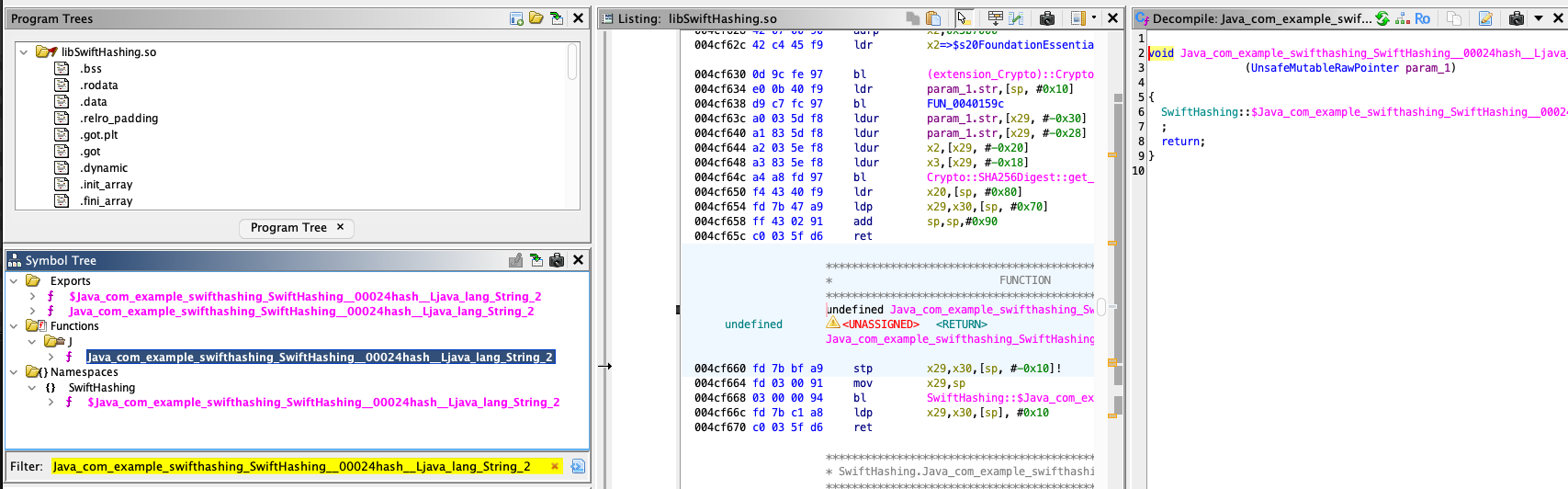Click the Paste clipboard icon in Listing toolbar
The height and width of the screenshot is (489, 1568).
tap(933, 18)
